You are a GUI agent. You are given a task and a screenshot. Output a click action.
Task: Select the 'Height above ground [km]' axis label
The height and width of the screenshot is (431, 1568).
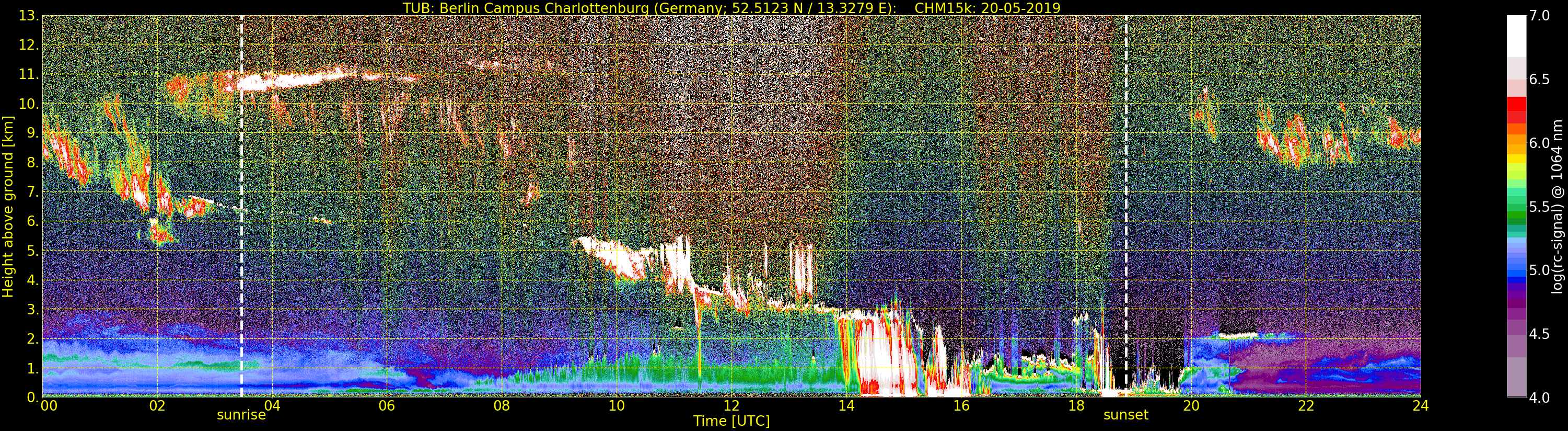pyautogui.click(x=8, y=206)
